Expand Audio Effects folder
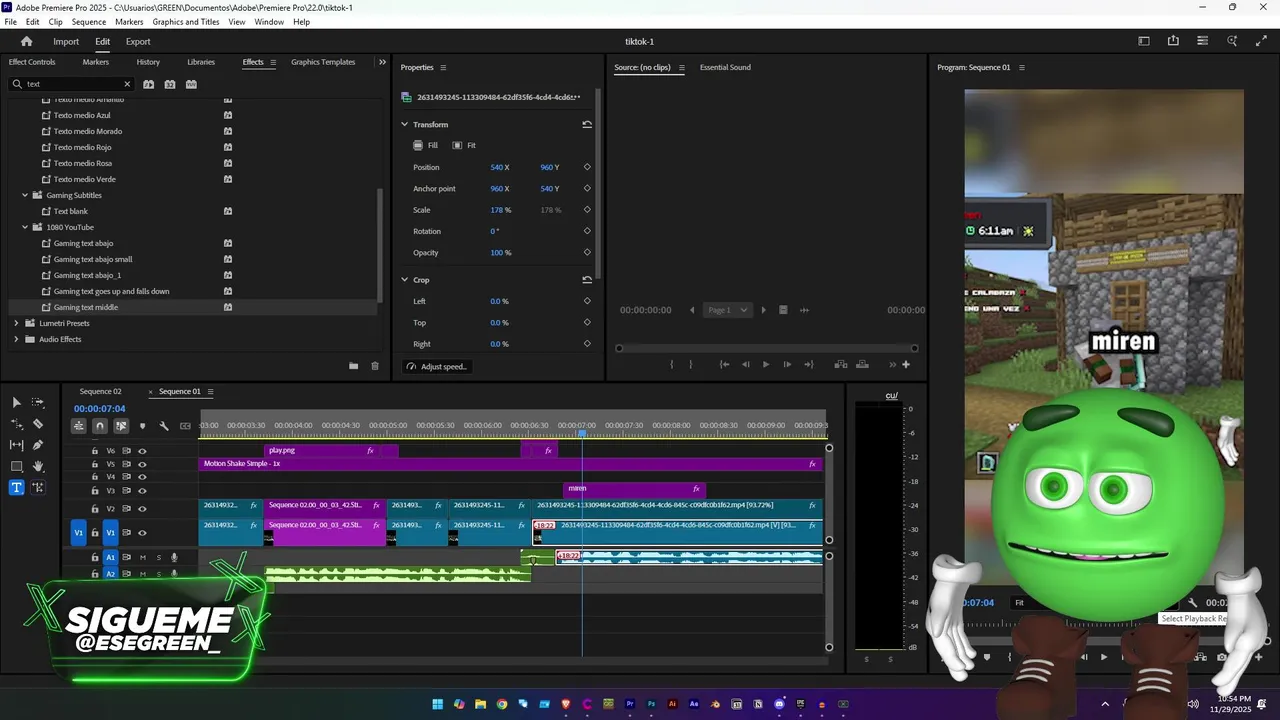The image size is (1280, 720). pos(16,339)
